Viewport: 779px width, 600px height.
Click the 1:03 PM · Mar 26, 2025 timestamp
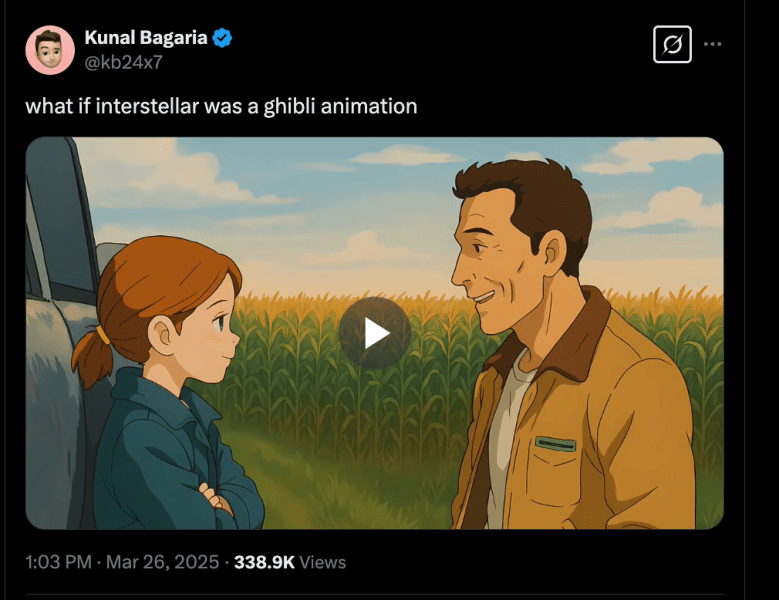(122, 562)
